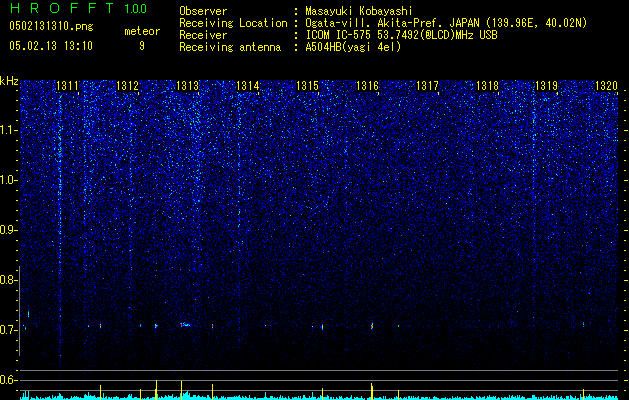Click the 'Observer' field label
This screenshot has width=629, height=400.
point(203,11)
